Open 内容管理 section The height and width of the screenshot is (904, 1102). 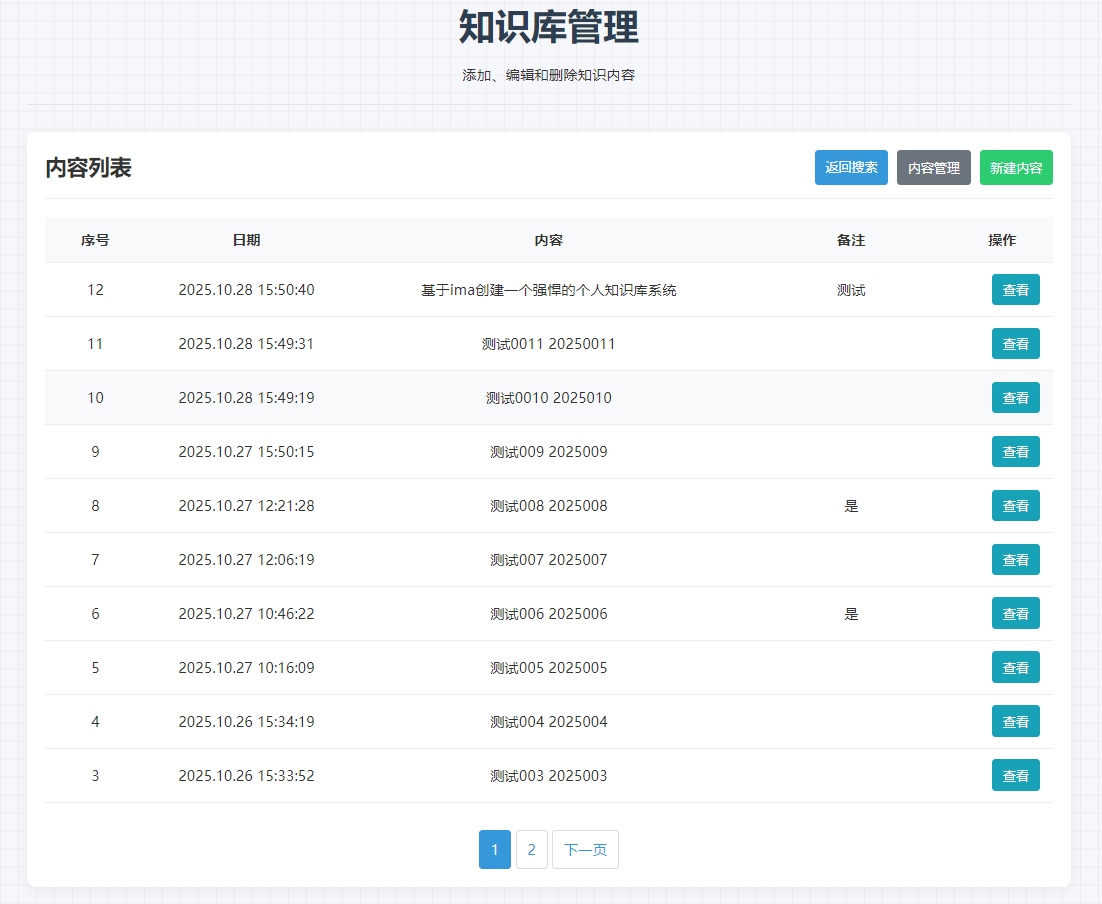(933, 168)
